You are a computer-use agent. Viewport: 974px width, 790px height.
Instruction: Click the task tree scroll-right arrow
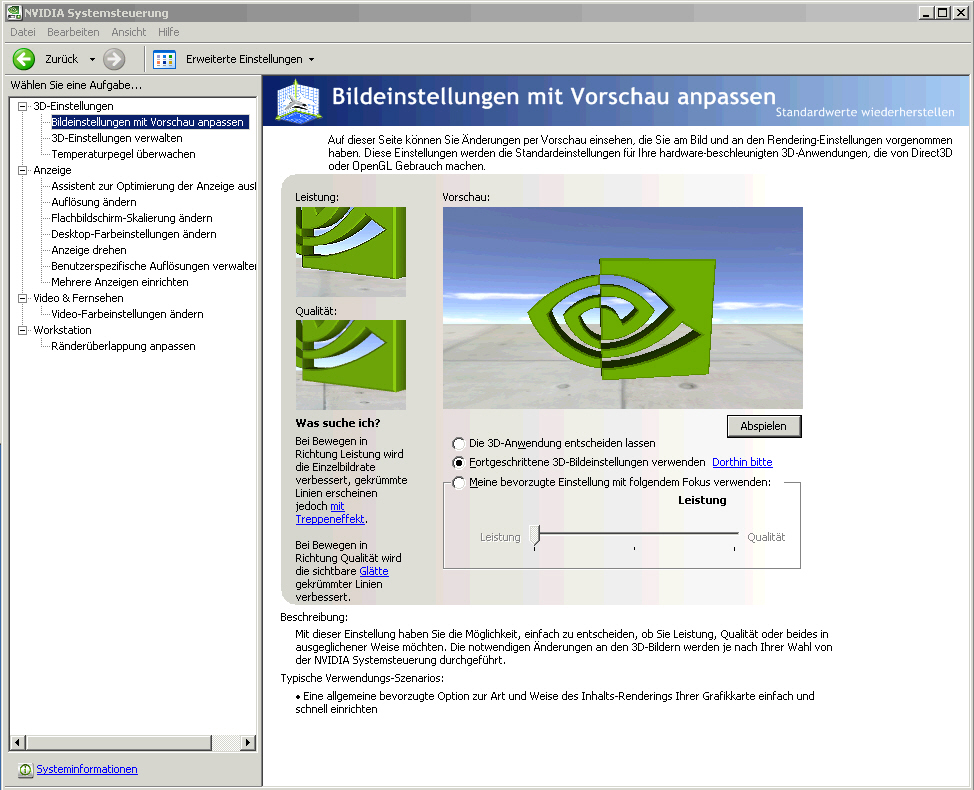coord(248,742)
